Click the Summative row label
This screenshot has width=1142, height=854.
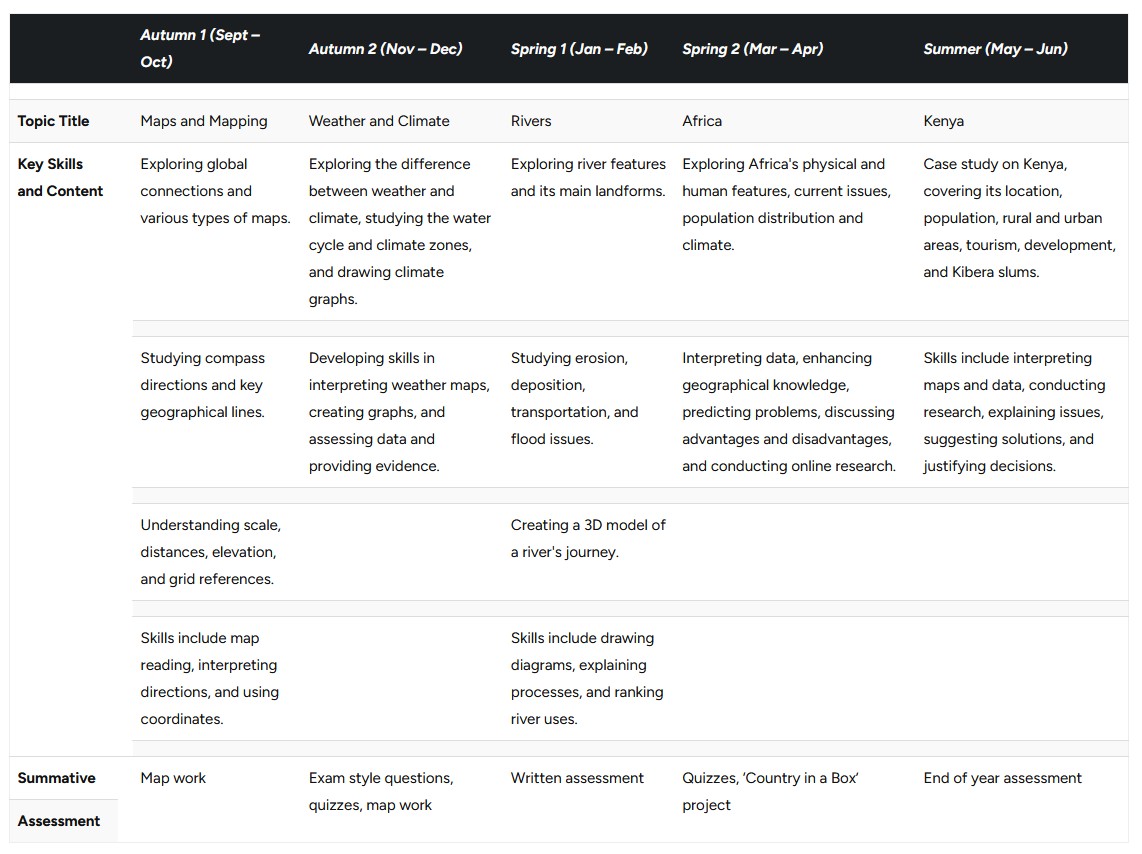tap(56, 778)
